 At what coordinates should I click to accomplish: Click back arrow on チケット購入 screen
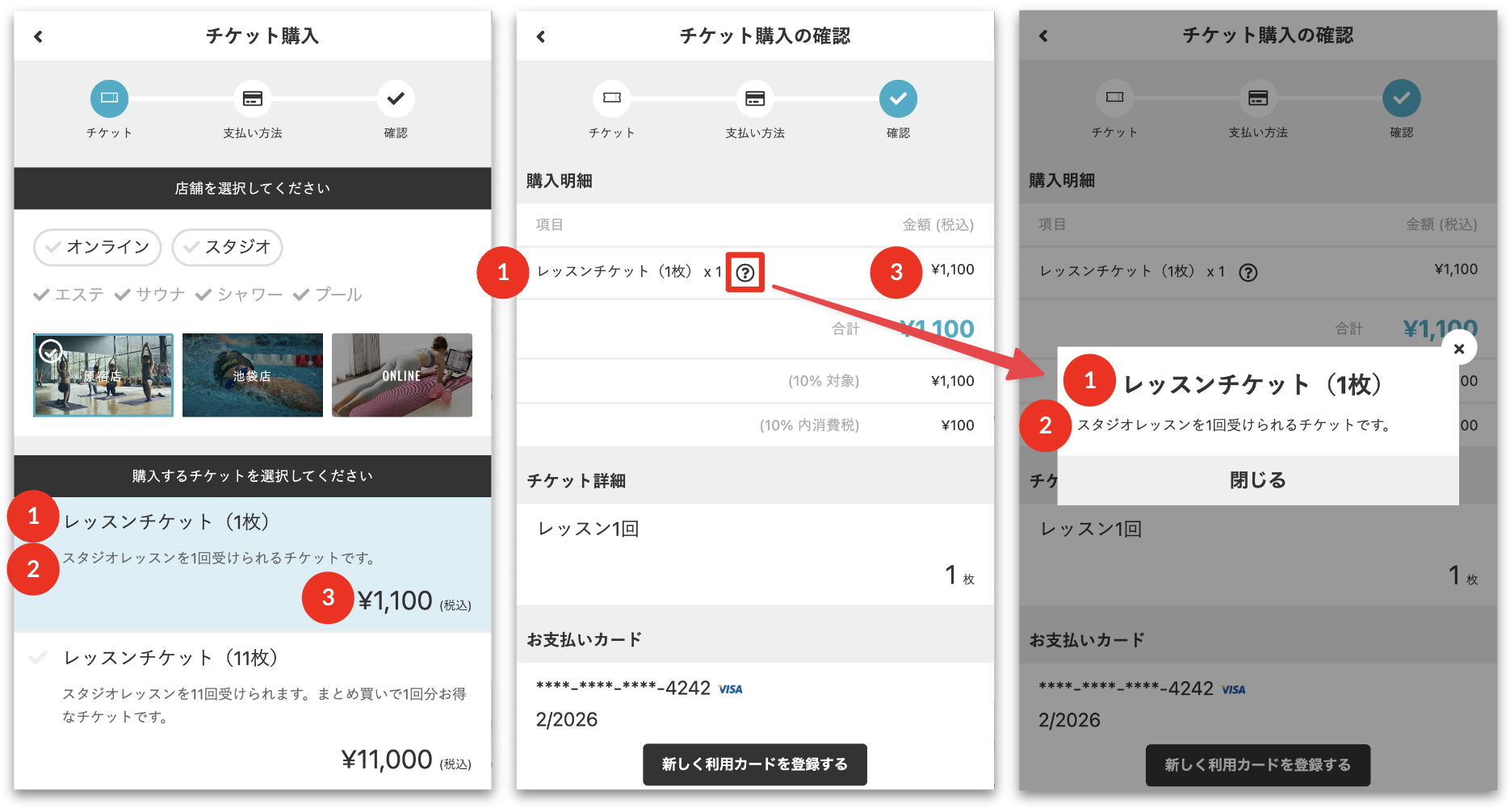(x=38, y=36)
